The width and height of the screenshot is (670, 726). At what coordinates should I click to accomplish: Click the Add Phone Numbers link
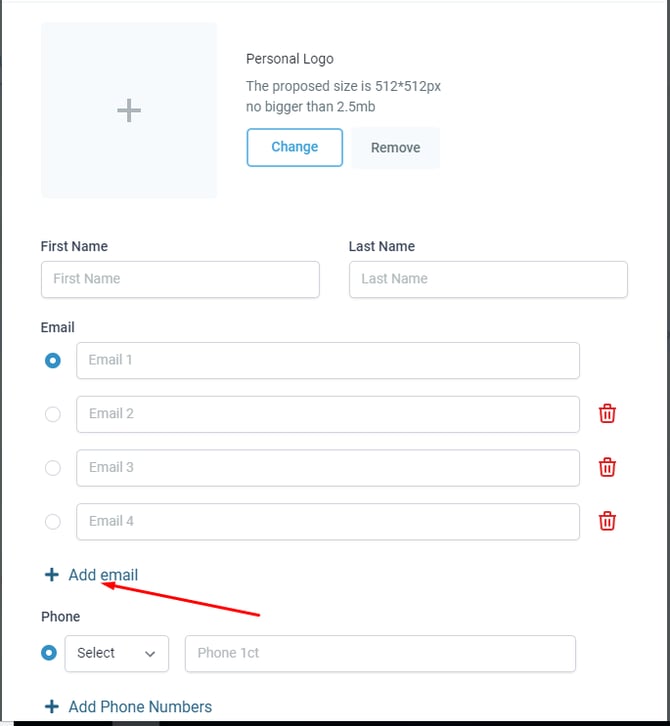point(140,707)
